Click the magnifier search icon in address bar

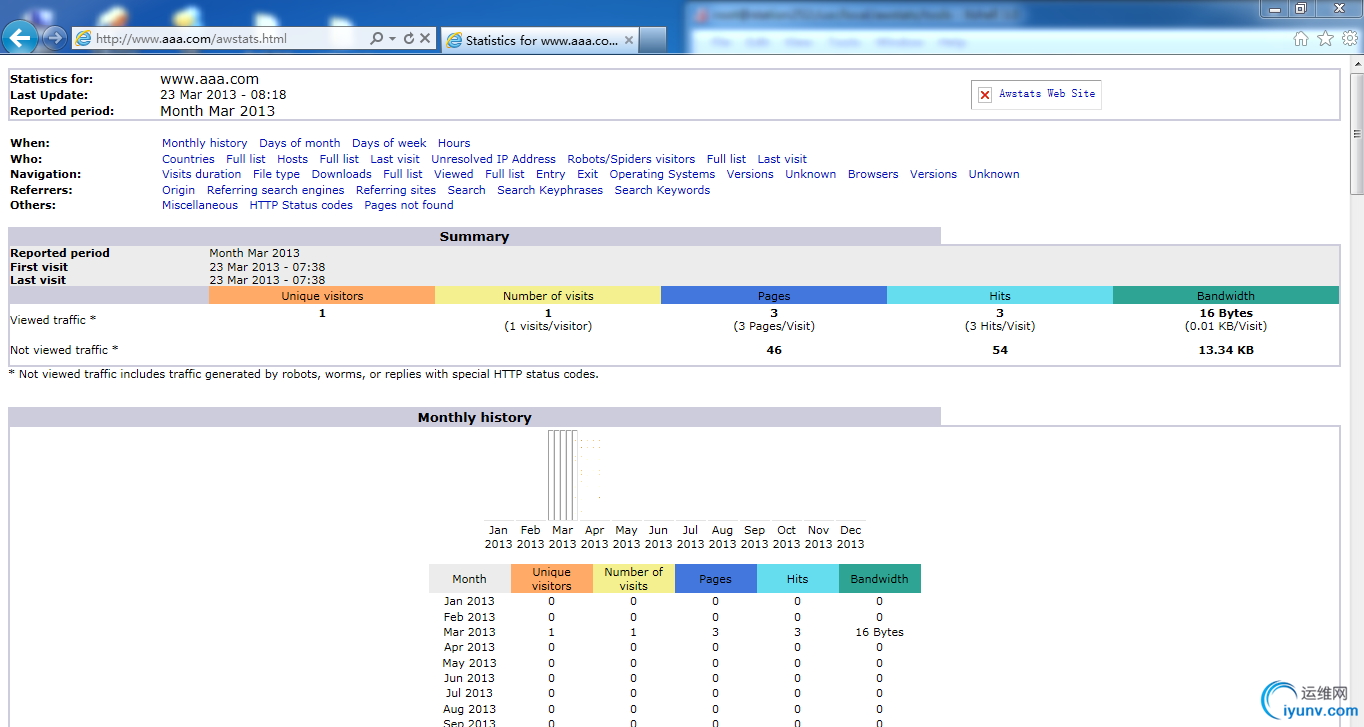click(377, 38)
